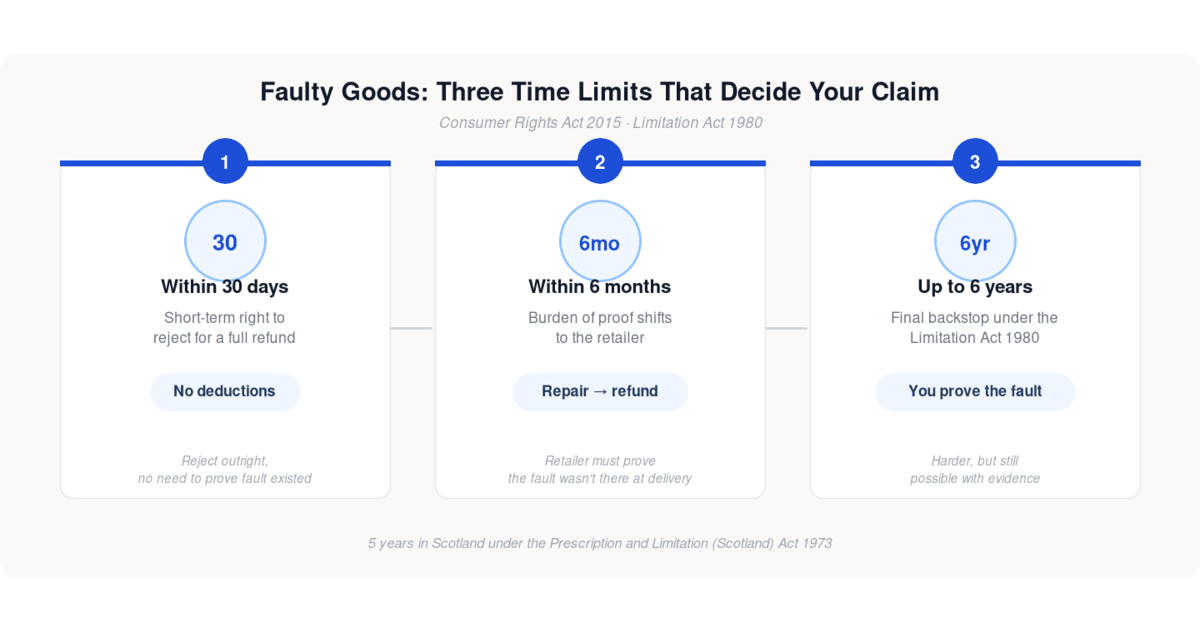Select the '30' days circle icon
The image size is (1200, 630).
(225, 242)
